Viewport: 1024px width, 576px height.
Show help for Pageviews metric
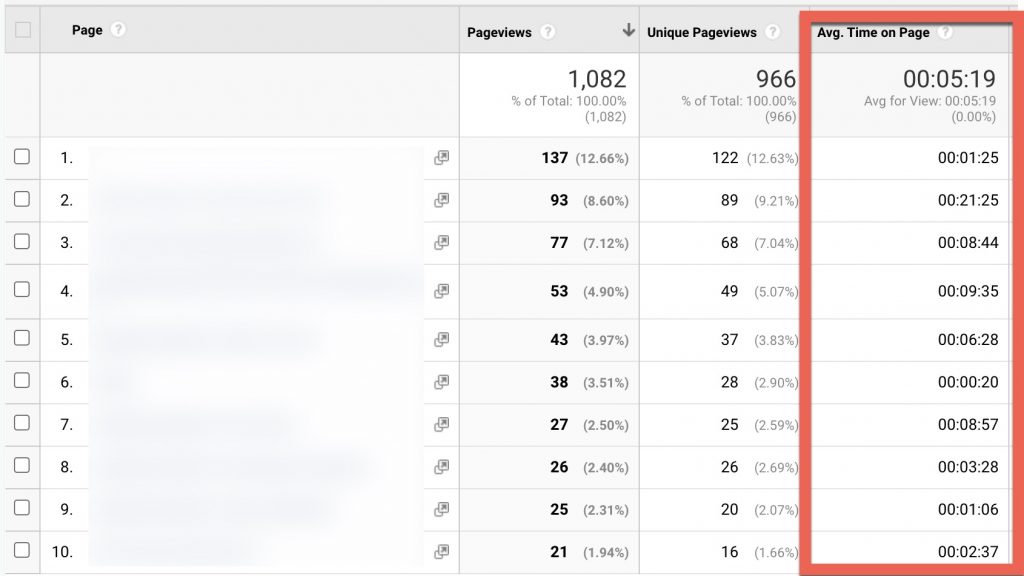point(547,32)
